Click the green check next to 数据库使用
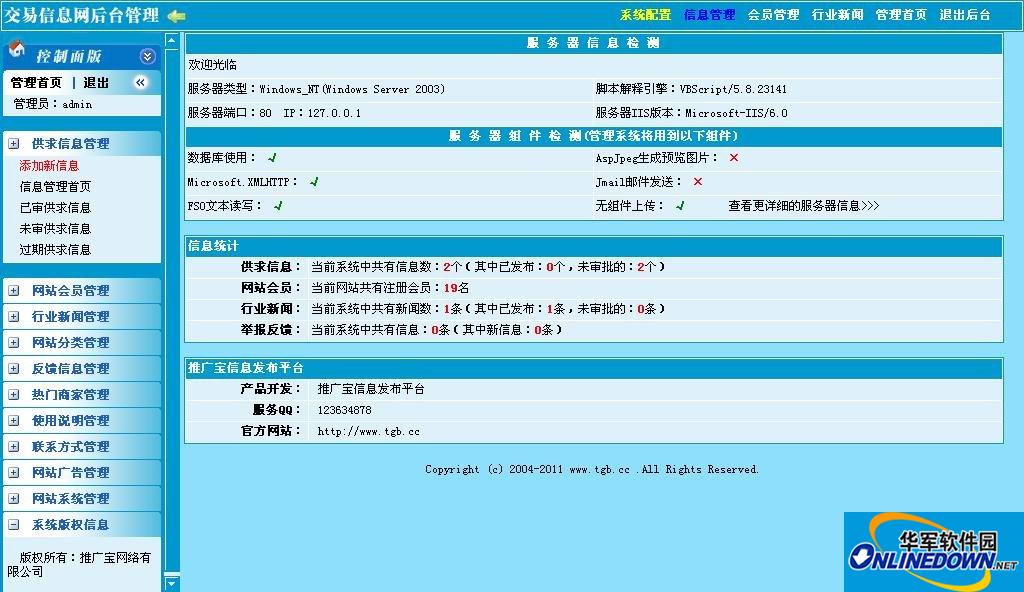The width and height of the screenshot is (1024, 592). (272, 158)
